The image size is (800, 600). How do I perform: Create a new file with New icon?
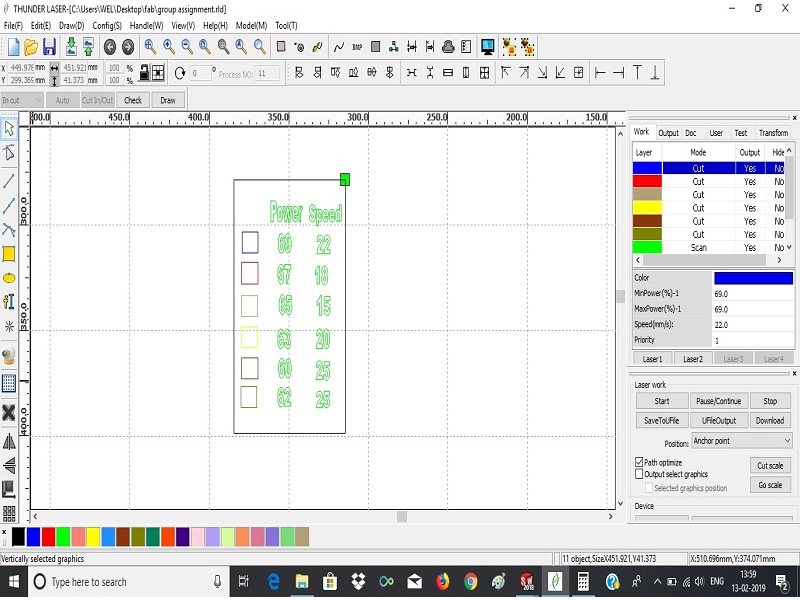14,47
